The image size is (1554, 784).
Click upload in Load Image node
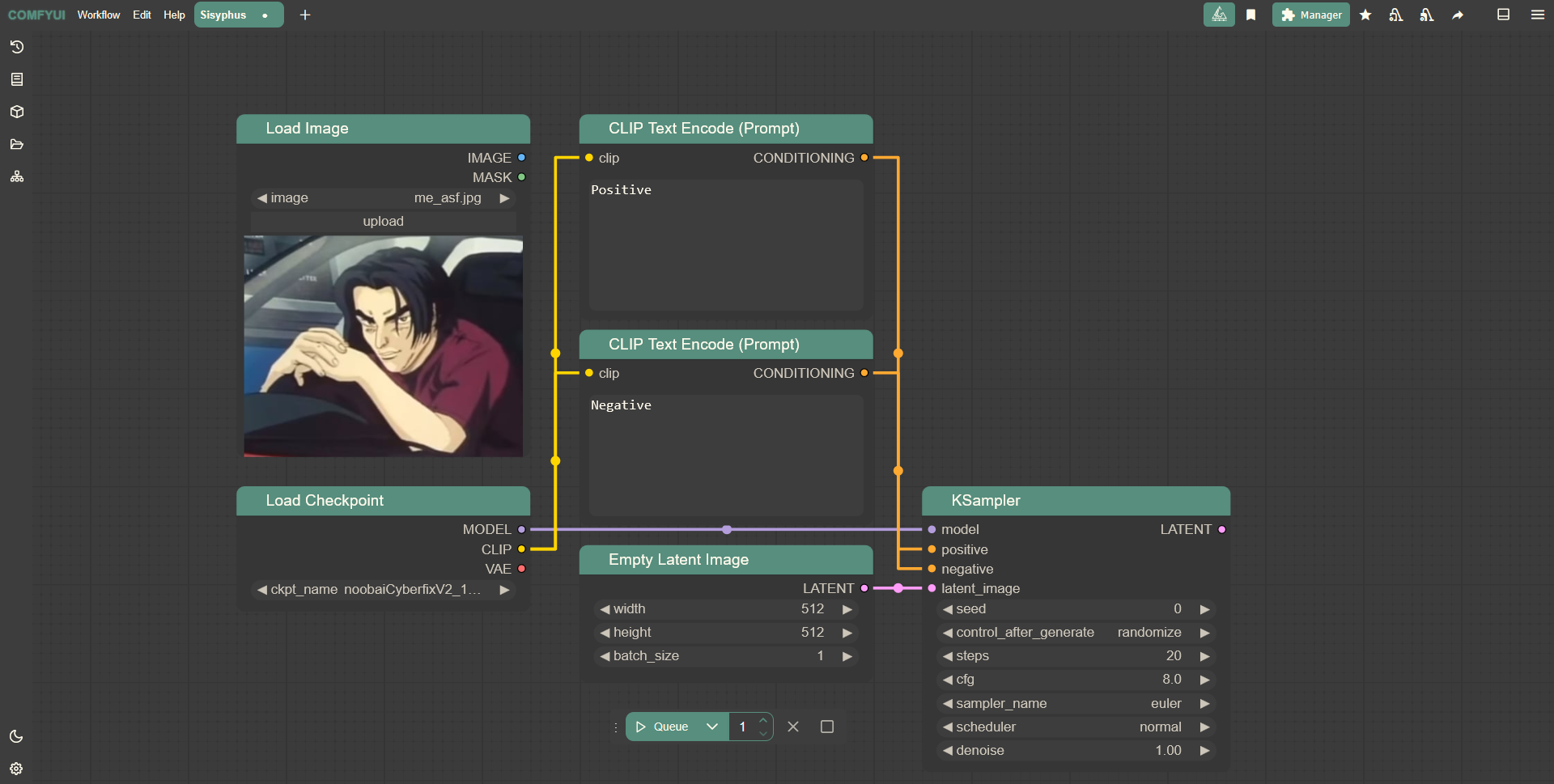[383, 221]
